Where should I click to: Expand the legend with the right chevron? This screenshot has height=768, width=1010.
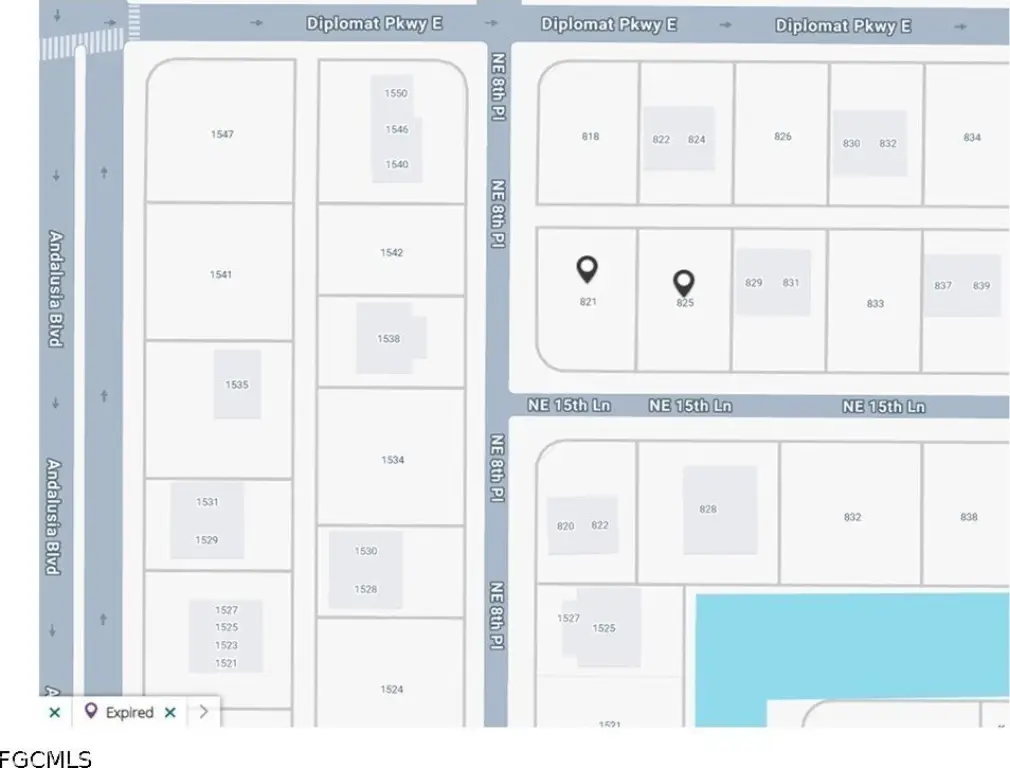(204, 712)
